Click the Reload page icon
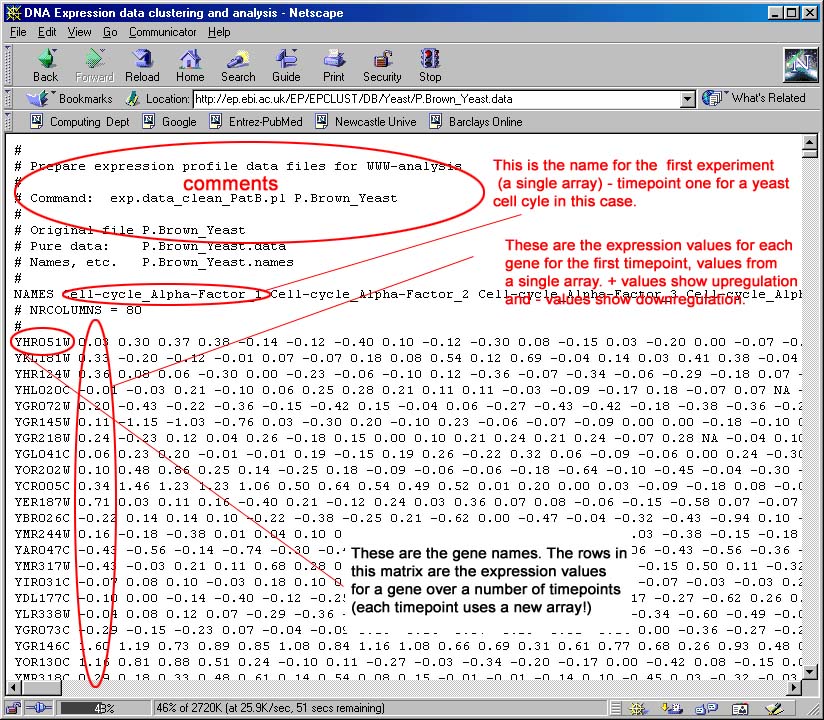The height and width of the screenshot is (720, 824). 142,63
